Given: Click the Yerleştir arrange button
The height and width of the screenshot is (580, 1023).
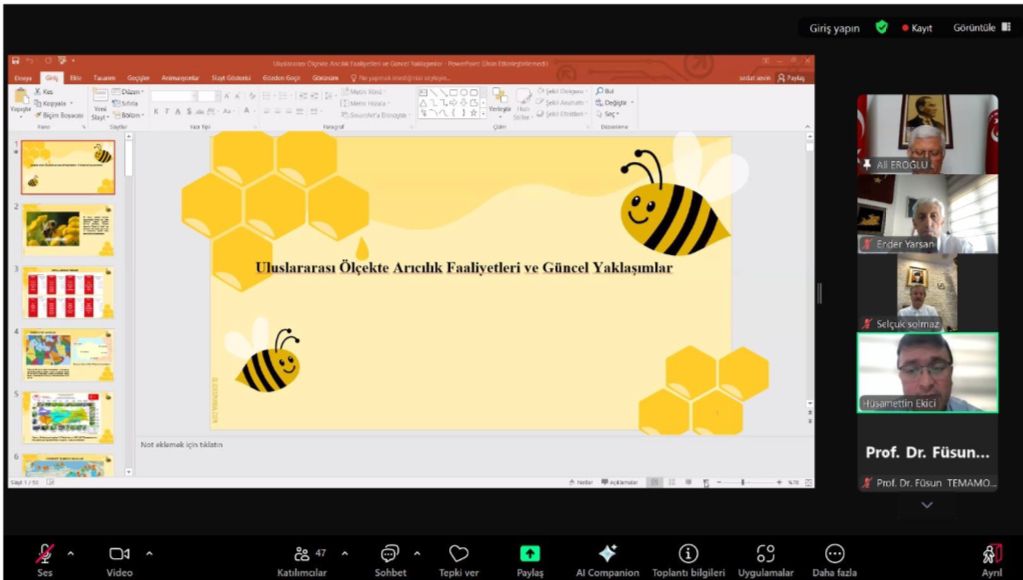Looking at the screenshot, I should coord(500,103).
